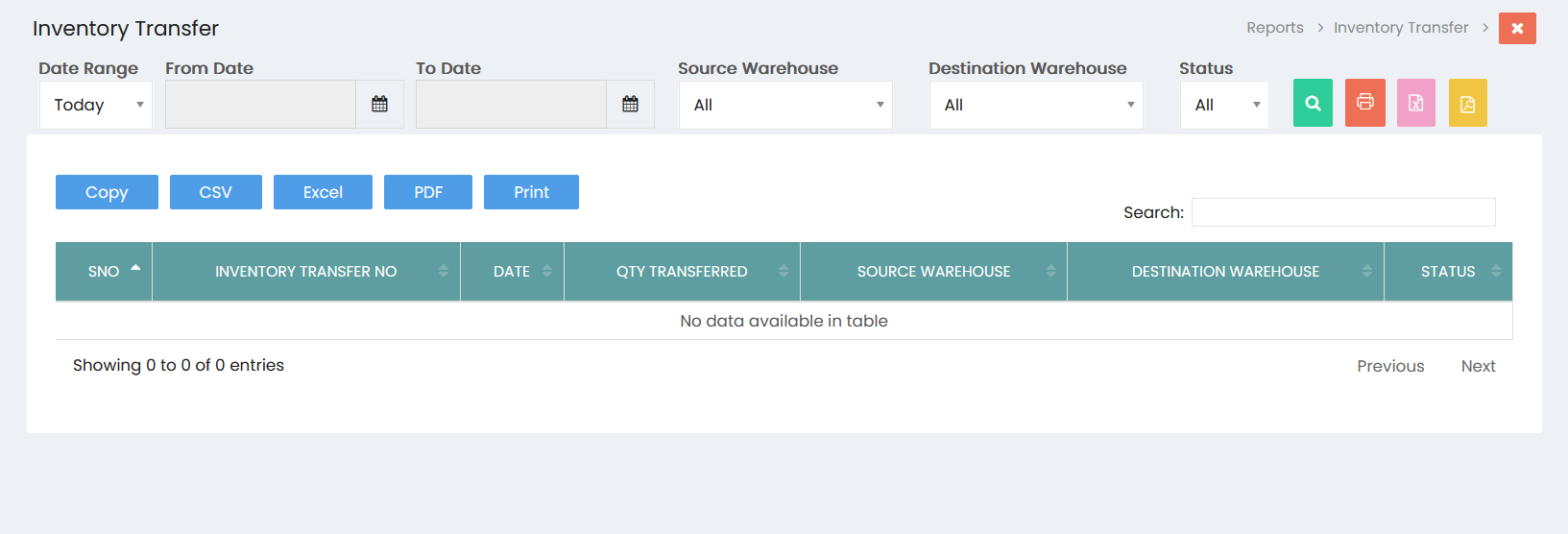Open the Source Warehouse dropdown
The image size is (1568, 534).
click(x=785, y=105)
